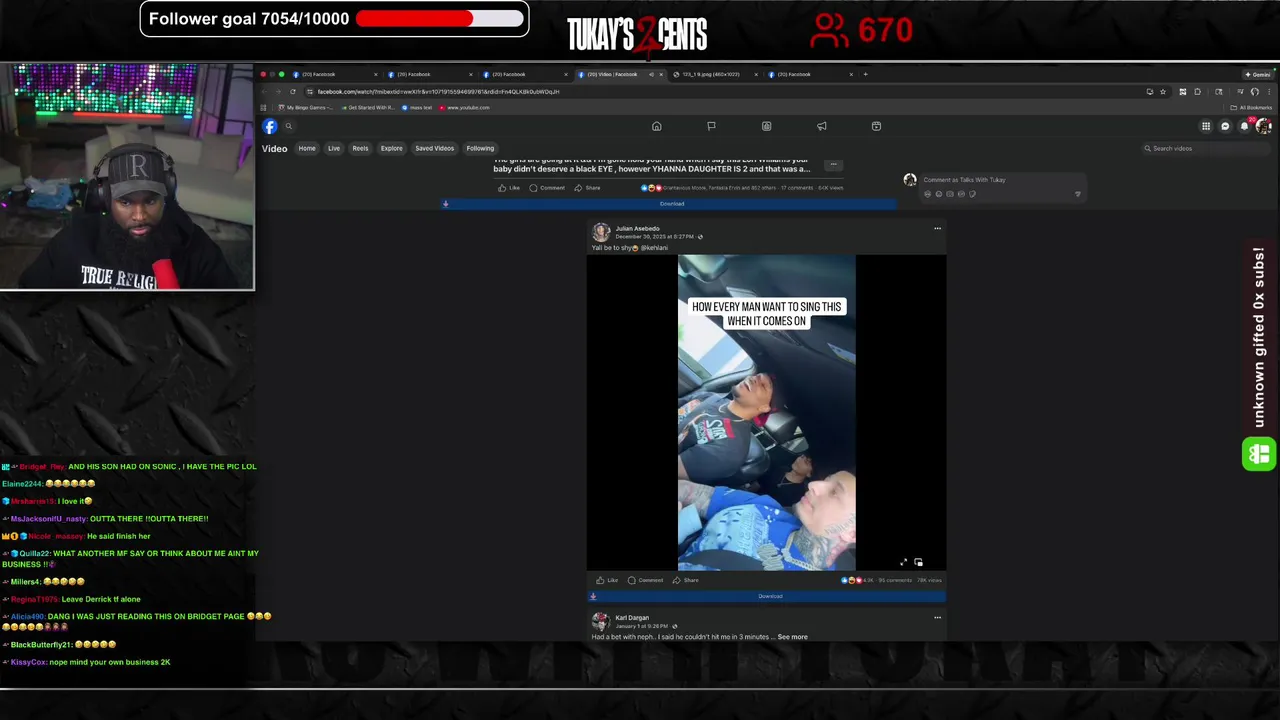Click the browser reload icon
1280x720 pixels.
[x=293, y=91]
